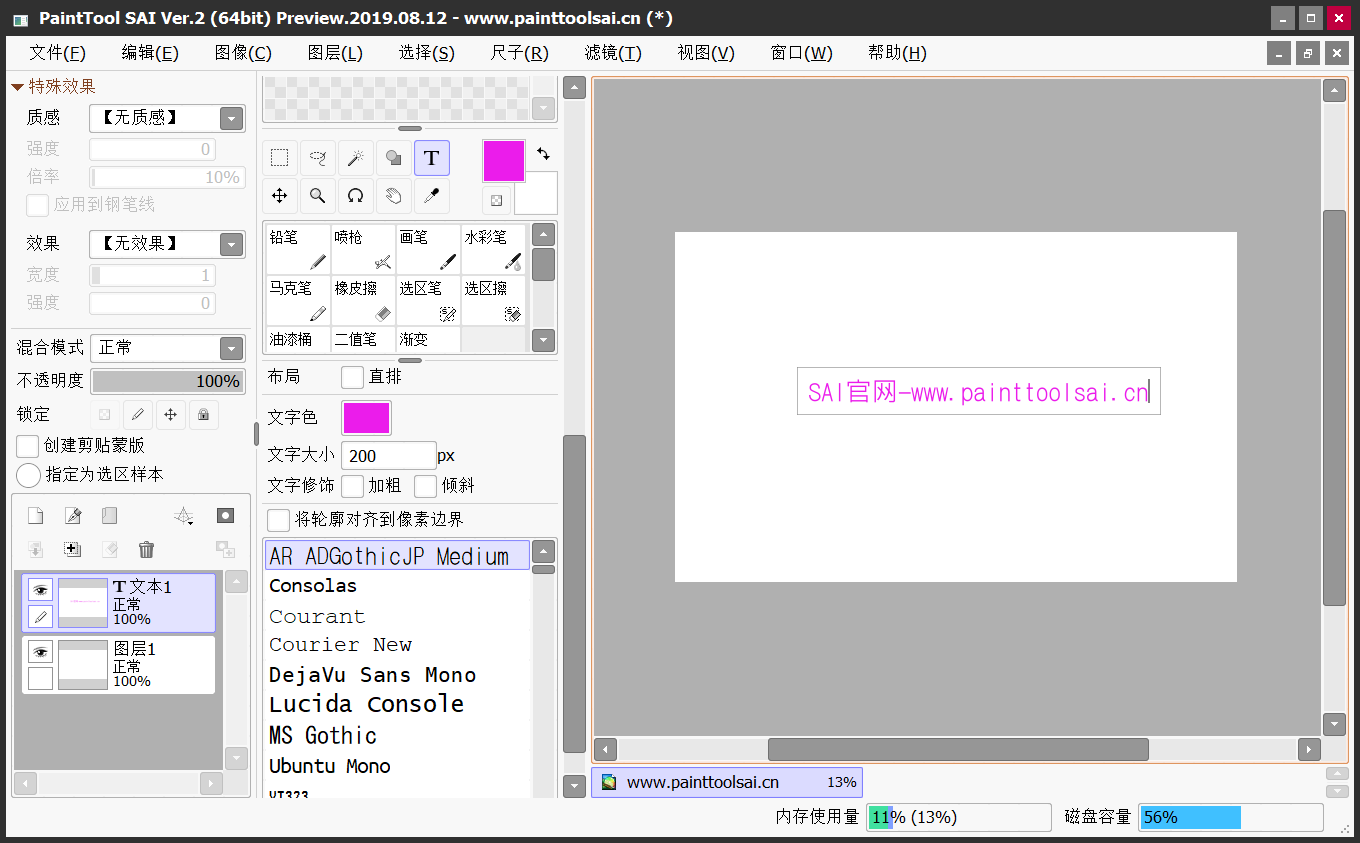Select the 图层1 layer thumbnail

click(x=82, y=664)
